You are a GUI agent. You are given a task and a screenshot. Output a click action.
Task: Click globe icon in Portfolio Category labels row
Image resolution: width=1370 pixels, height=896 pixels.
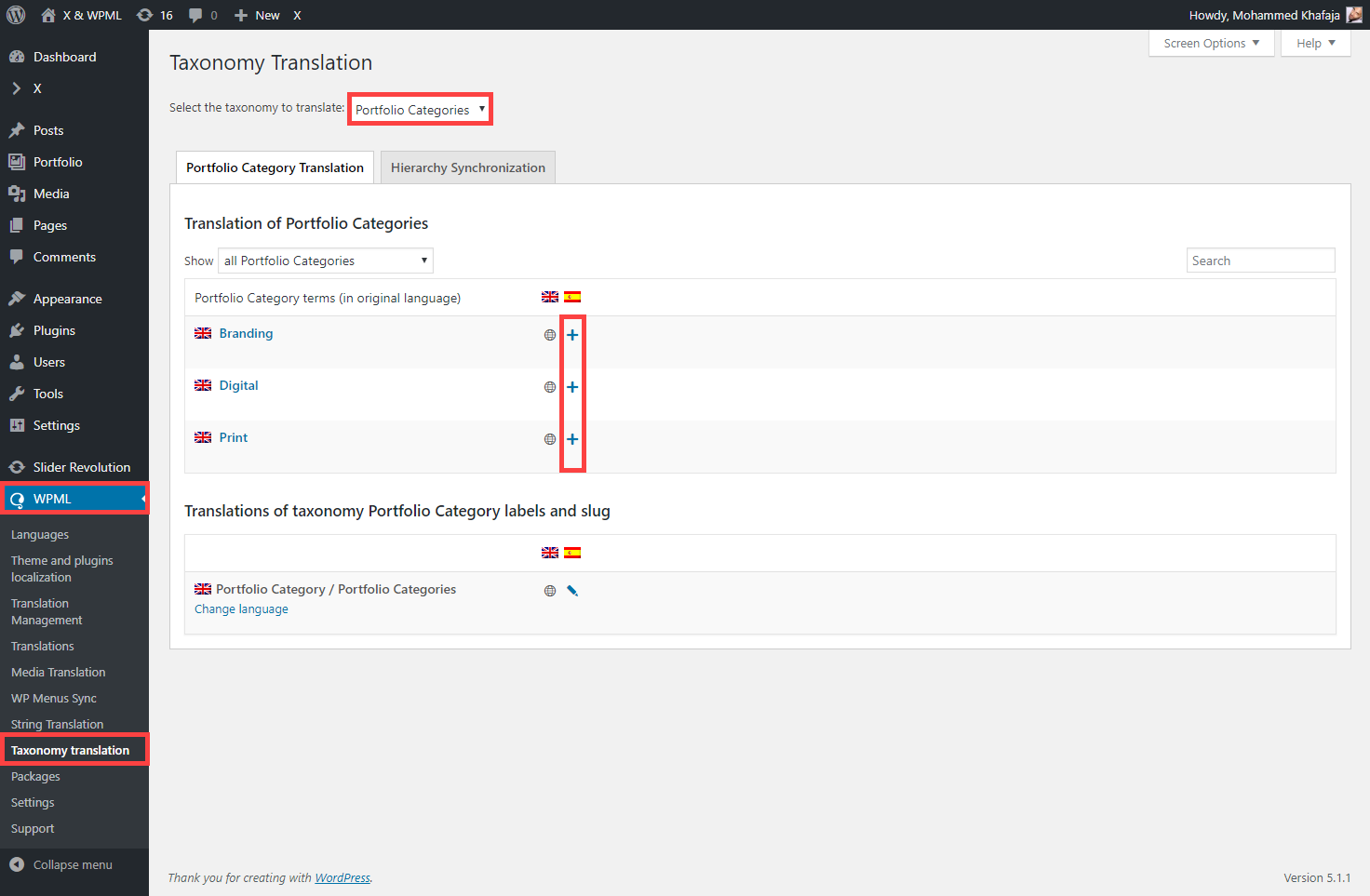550,591
